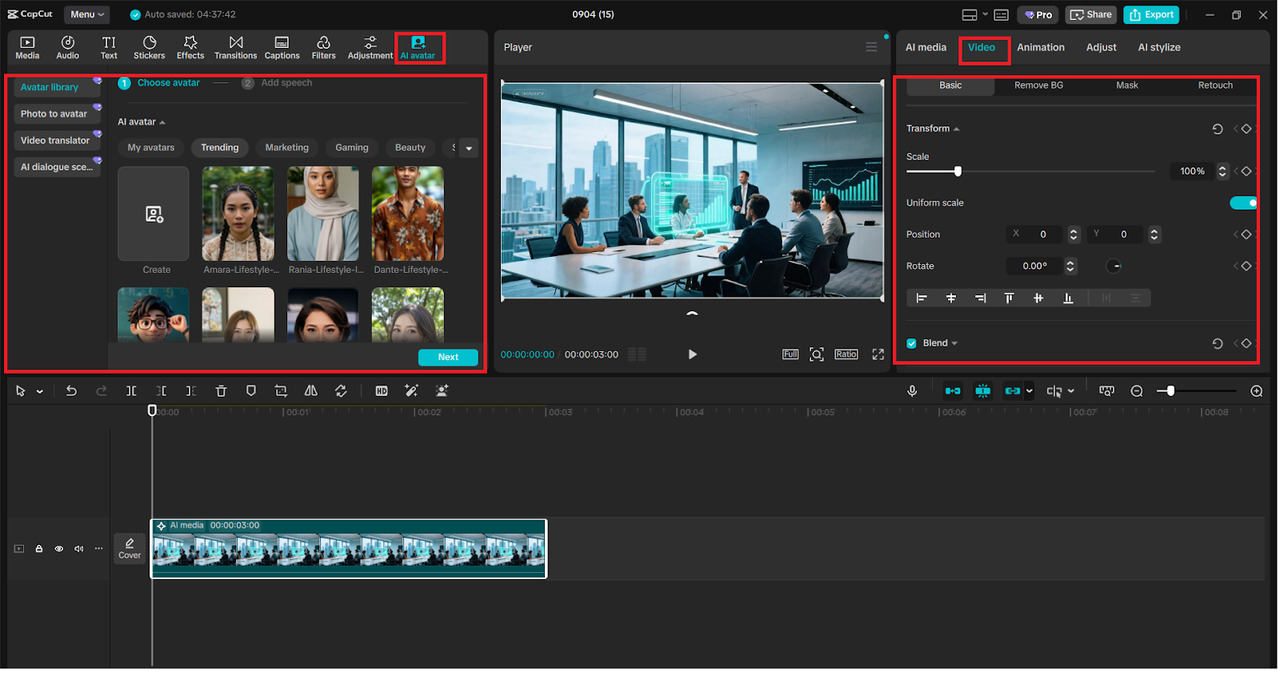Open the linkage options dropdown arrow
Viewport: 1280px width, 676px height.
pyautogui.click(x=1029, y=391)
